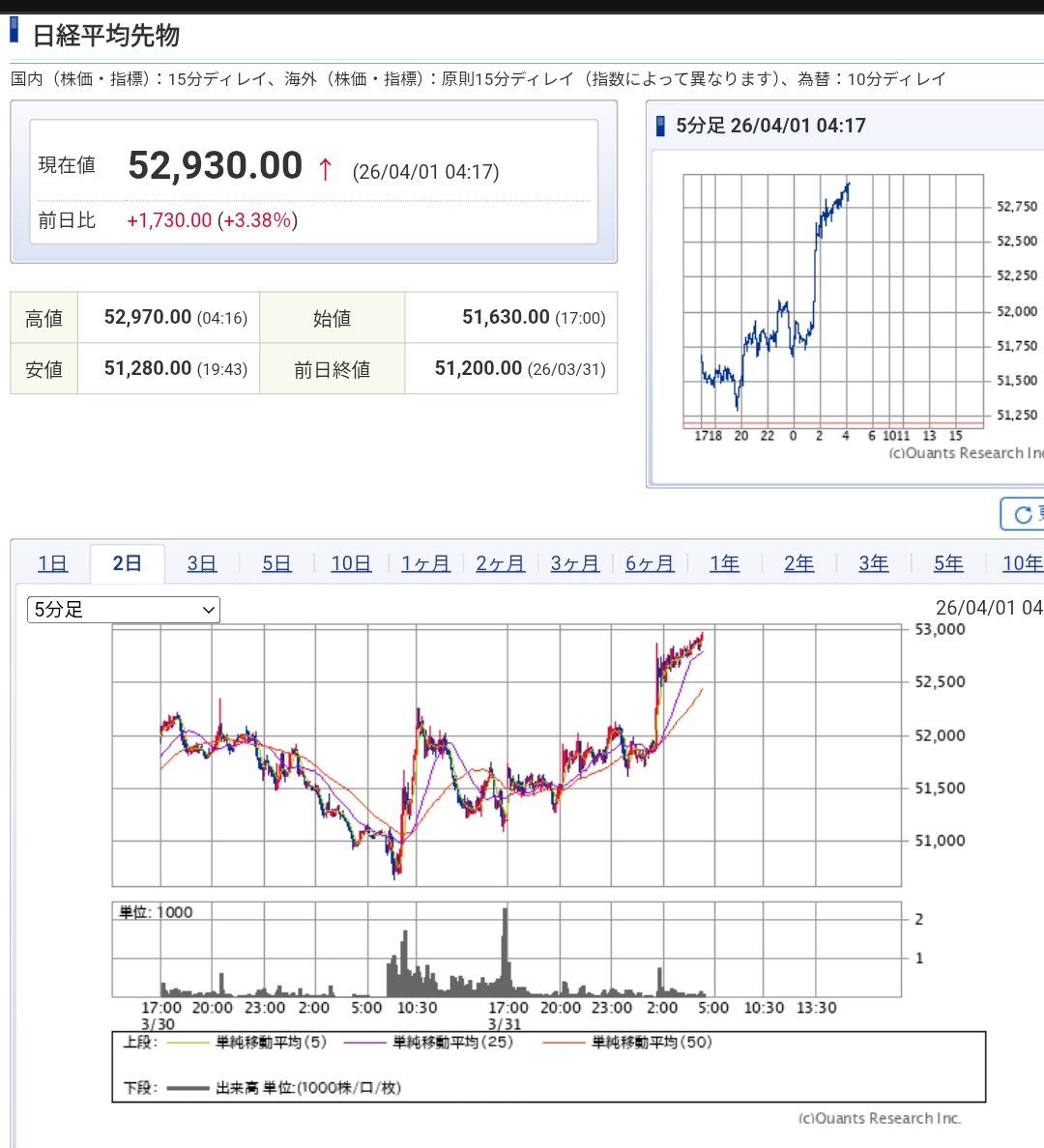Show the 1ヶ月 chart
1044x1148 pixels.
point(425,563)
